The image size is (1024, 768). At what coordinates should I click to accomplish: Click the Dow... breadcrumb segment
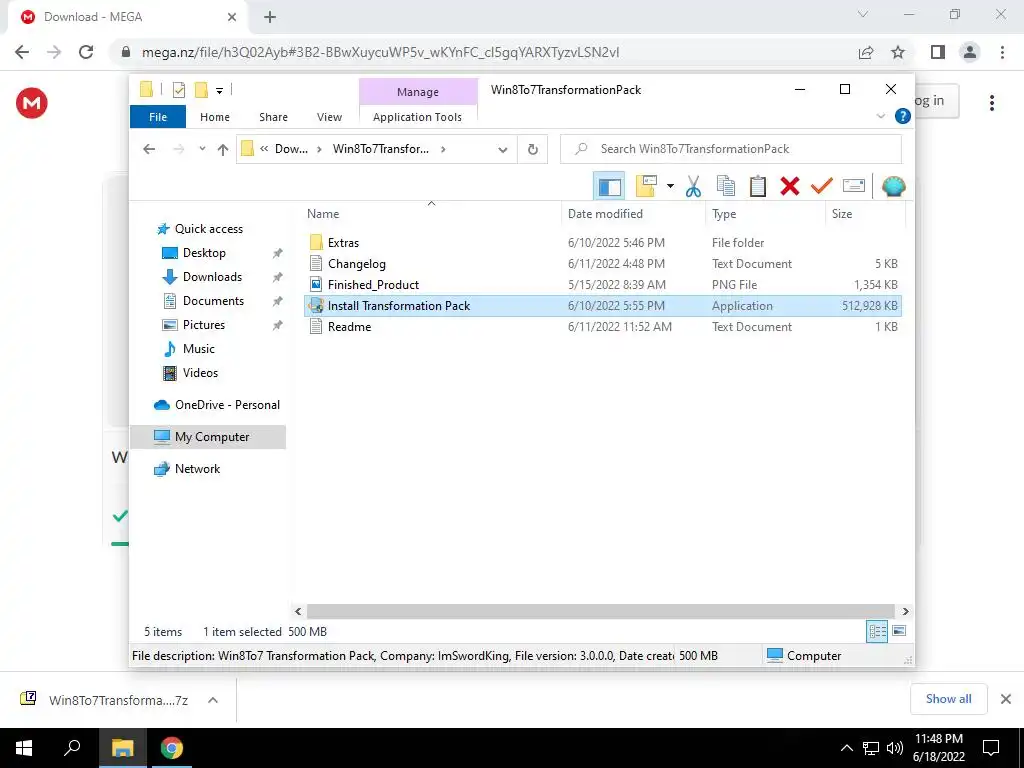pos(291,149)
